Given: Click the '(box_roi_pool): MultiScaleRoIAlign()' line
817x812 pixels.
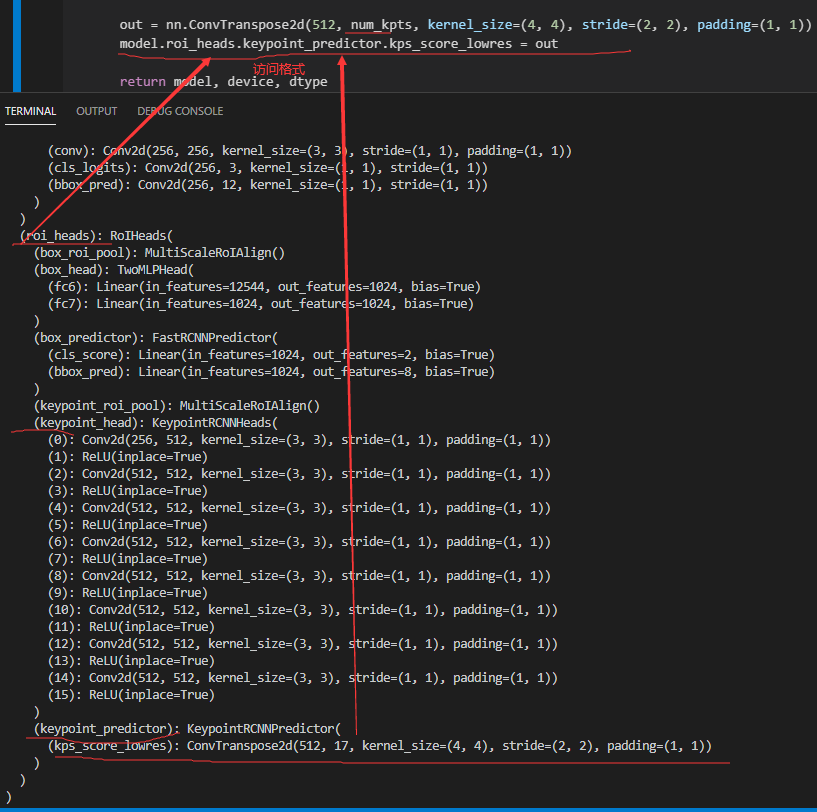Looking at the screenshot, I should (159, 253).
